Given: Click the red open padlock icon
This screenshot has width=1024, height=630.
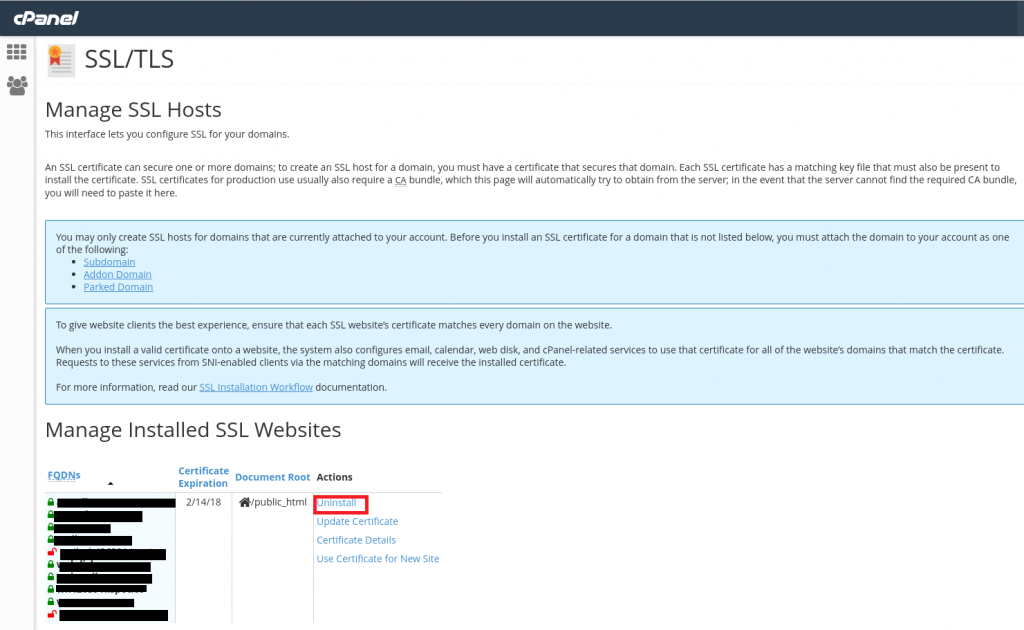Looking at the screenshot, I should point(50,552).
